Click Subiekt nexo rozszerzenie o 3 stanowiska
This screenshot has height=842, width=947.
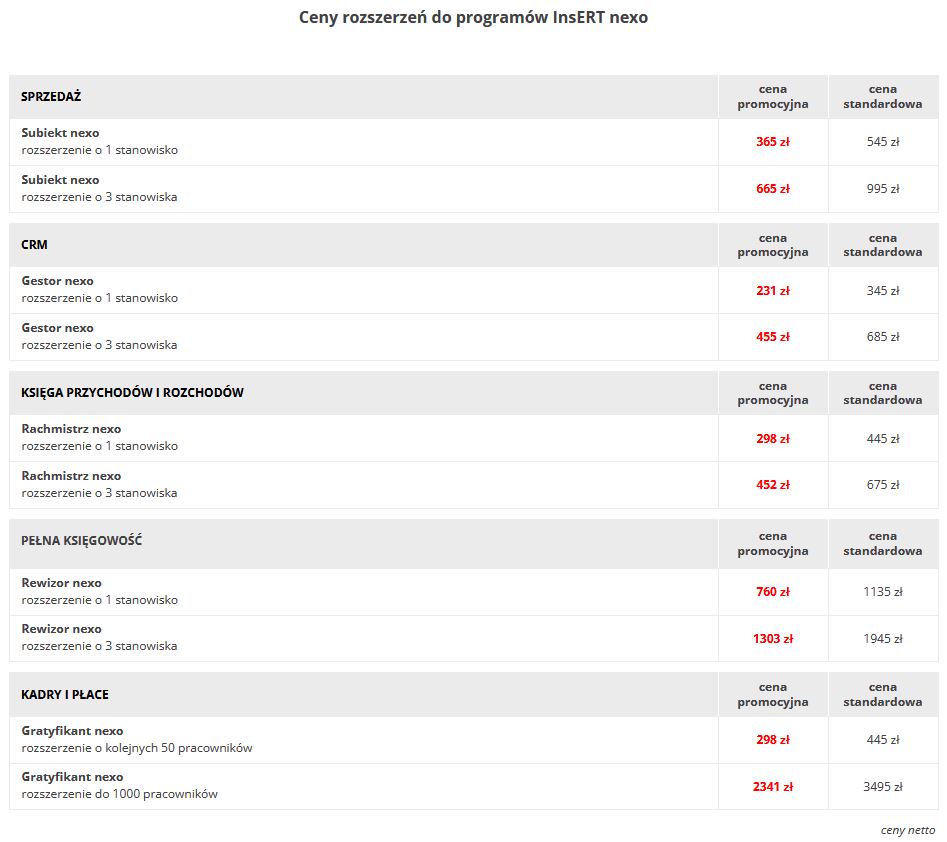point(100,188)
